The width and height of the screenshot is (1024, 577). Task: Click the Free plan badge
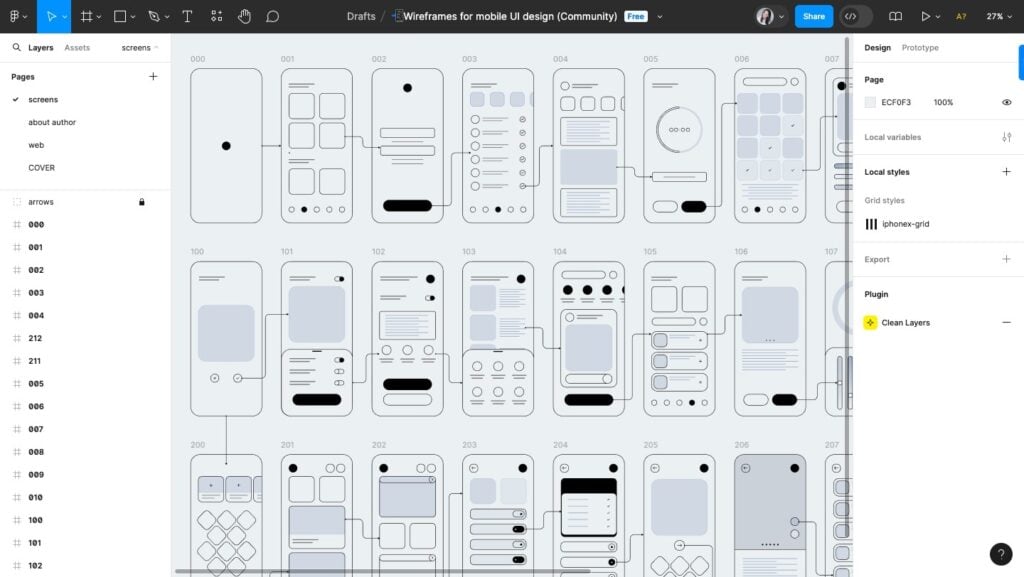pos(635,16)
